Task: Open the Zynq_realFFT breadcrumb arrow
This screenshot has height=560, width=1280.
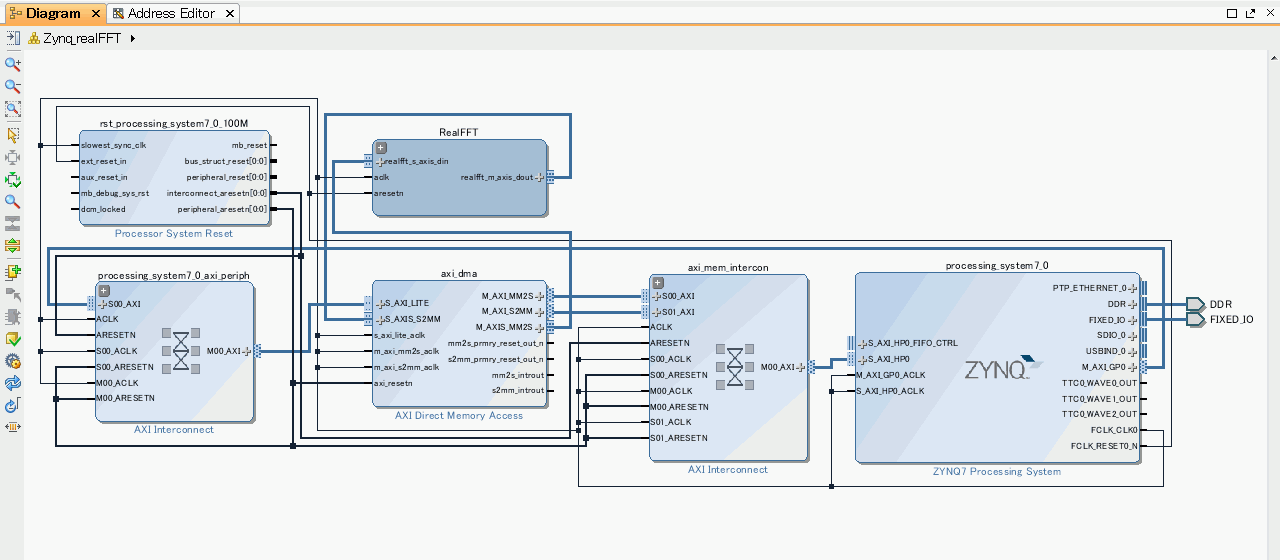Action: pyautogui.click(x=133, y=38)
